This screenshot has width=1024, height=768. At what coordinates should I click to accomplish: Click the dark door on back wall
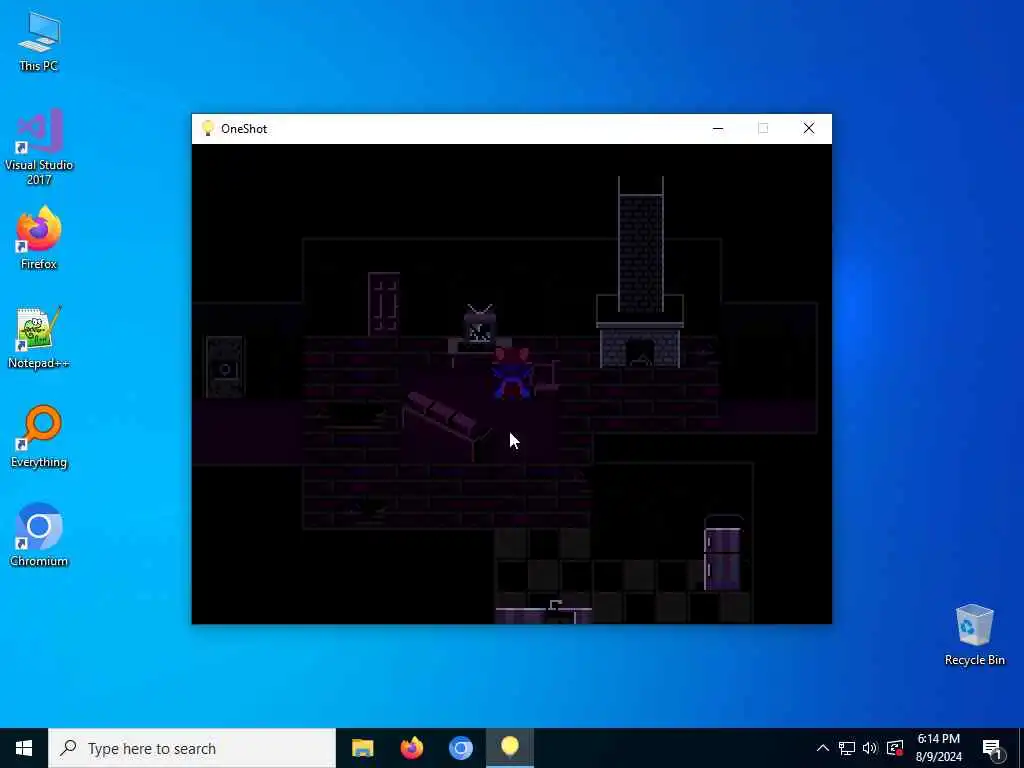384,304
